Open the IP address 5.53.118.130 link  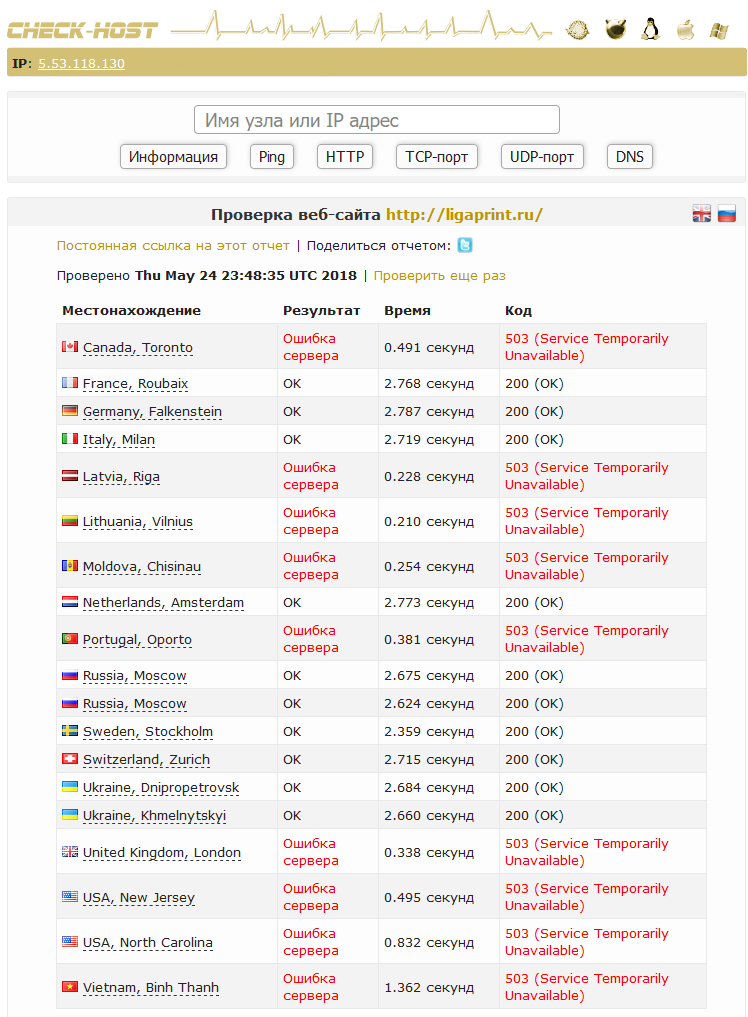coord(81,64)
